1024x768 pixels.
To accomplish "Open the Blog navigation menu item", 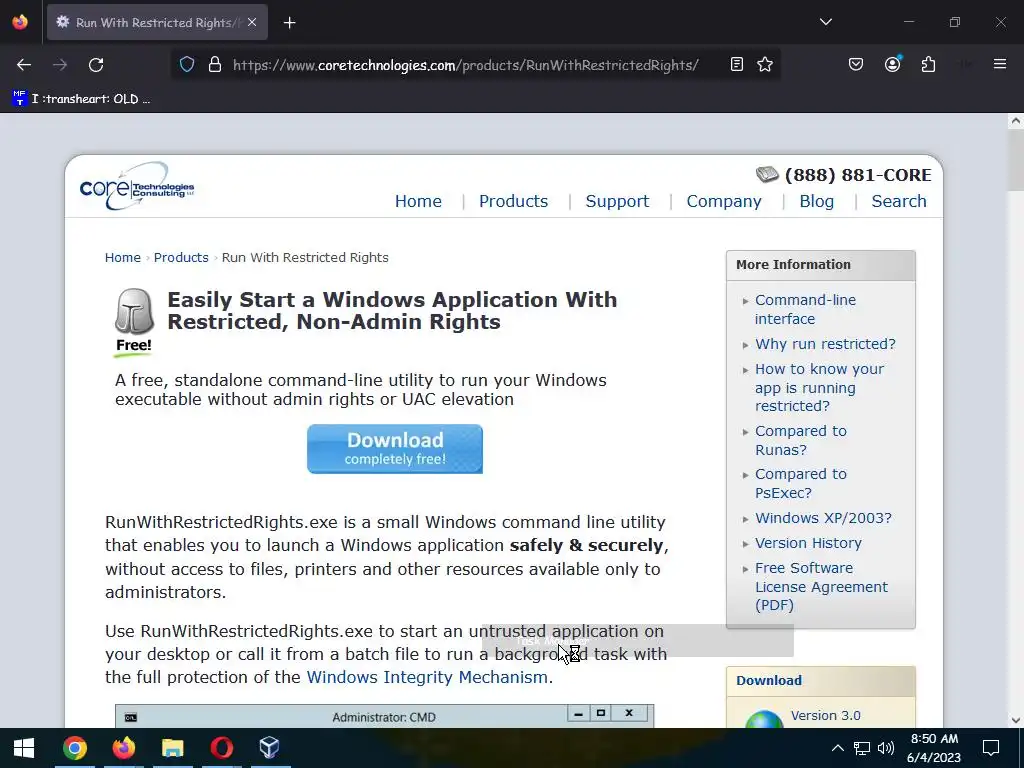I will tap(816, 201).
